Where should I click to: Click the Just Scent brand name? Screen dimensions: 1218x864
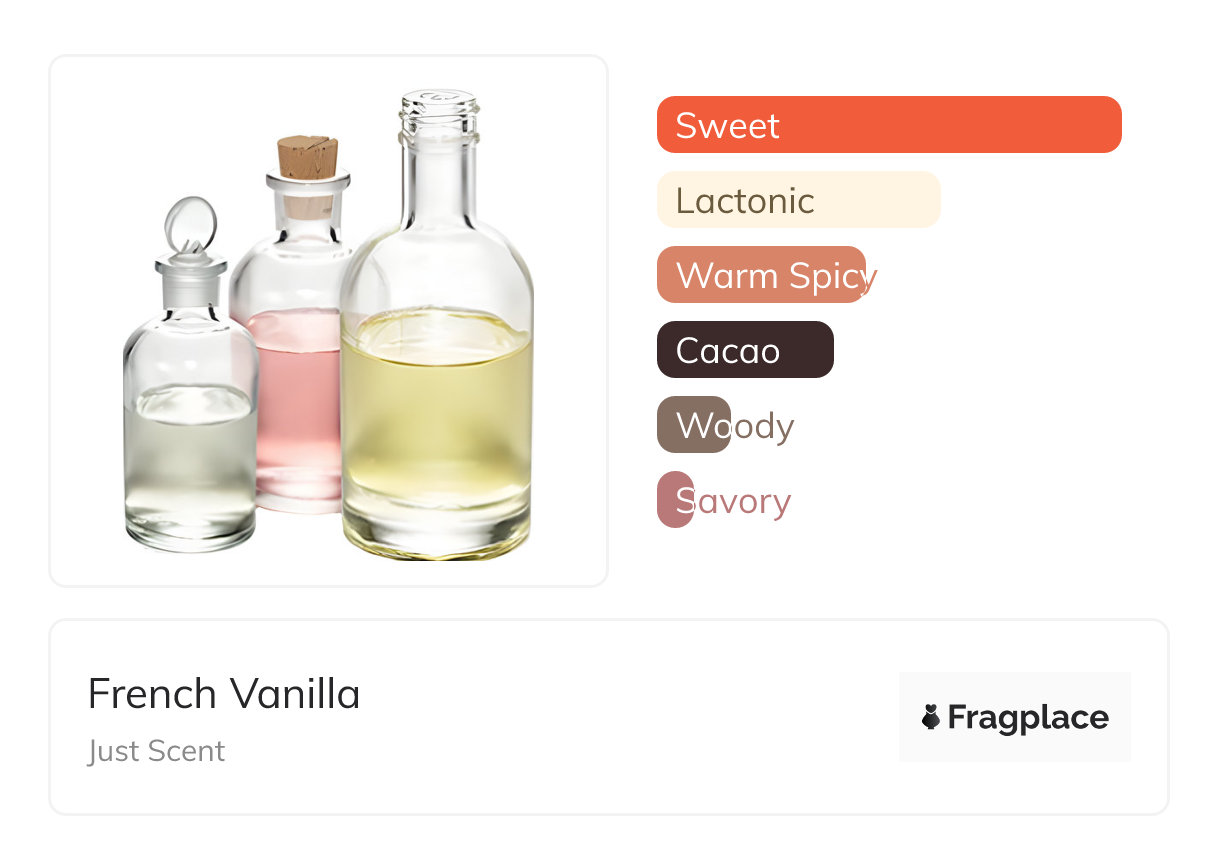(x=156, y=751)
